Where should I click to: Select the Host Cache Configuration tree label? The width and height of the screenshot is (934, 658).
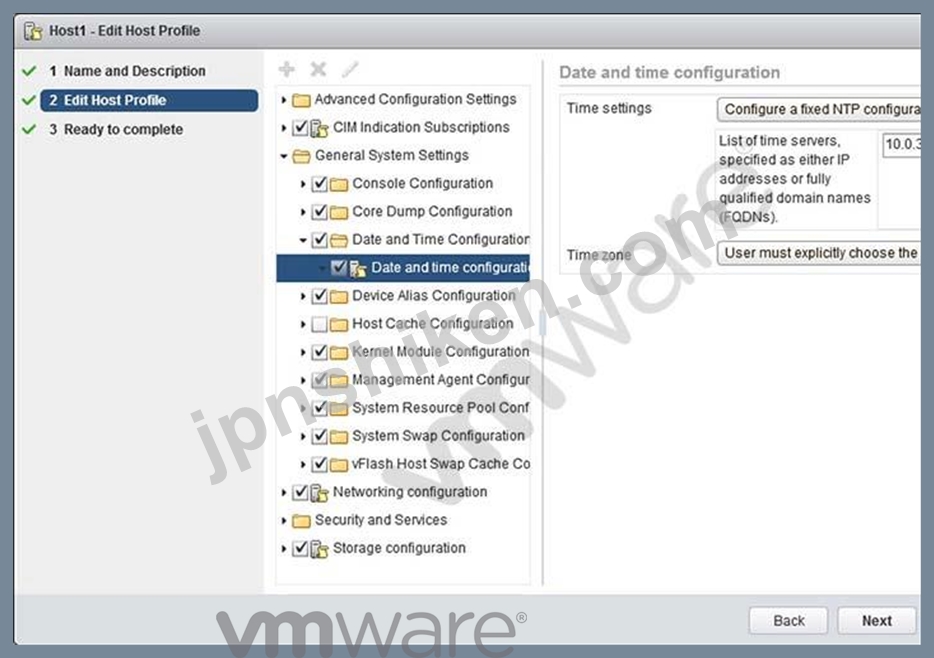432,323
